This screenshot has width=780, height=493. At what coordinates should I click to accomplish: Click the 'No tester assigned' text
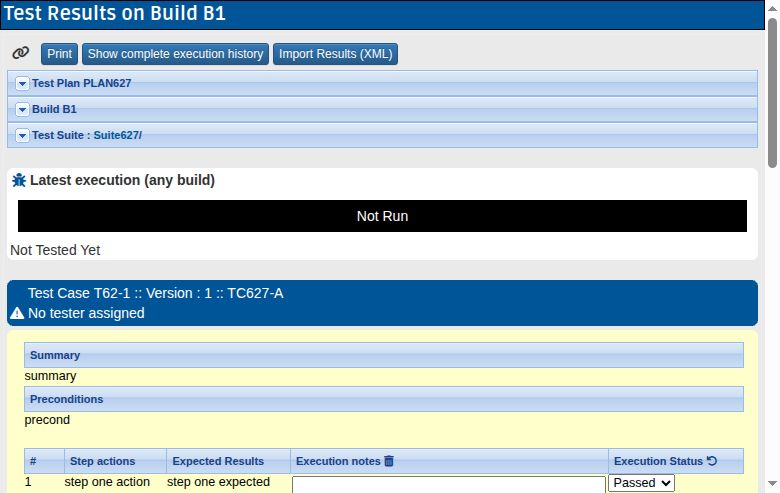[86, 313]
